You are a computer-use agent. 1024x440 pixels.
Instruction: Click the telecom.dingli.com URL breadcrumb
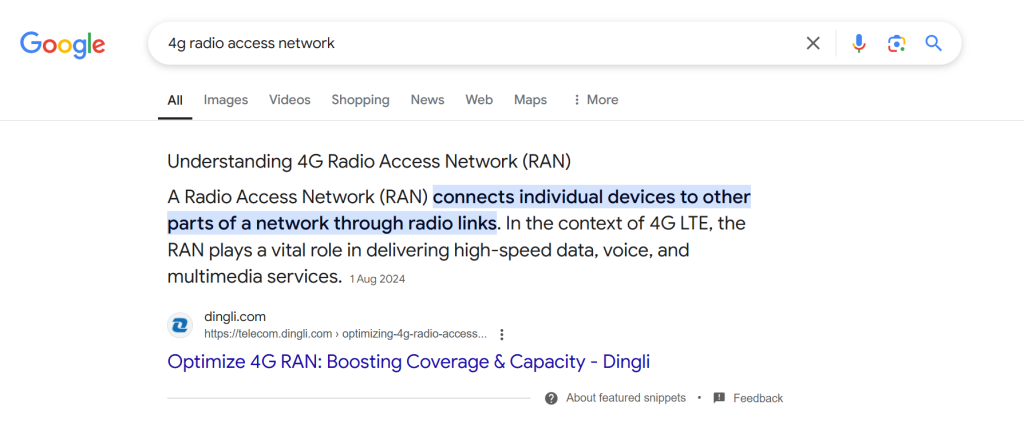coord(345,334)
